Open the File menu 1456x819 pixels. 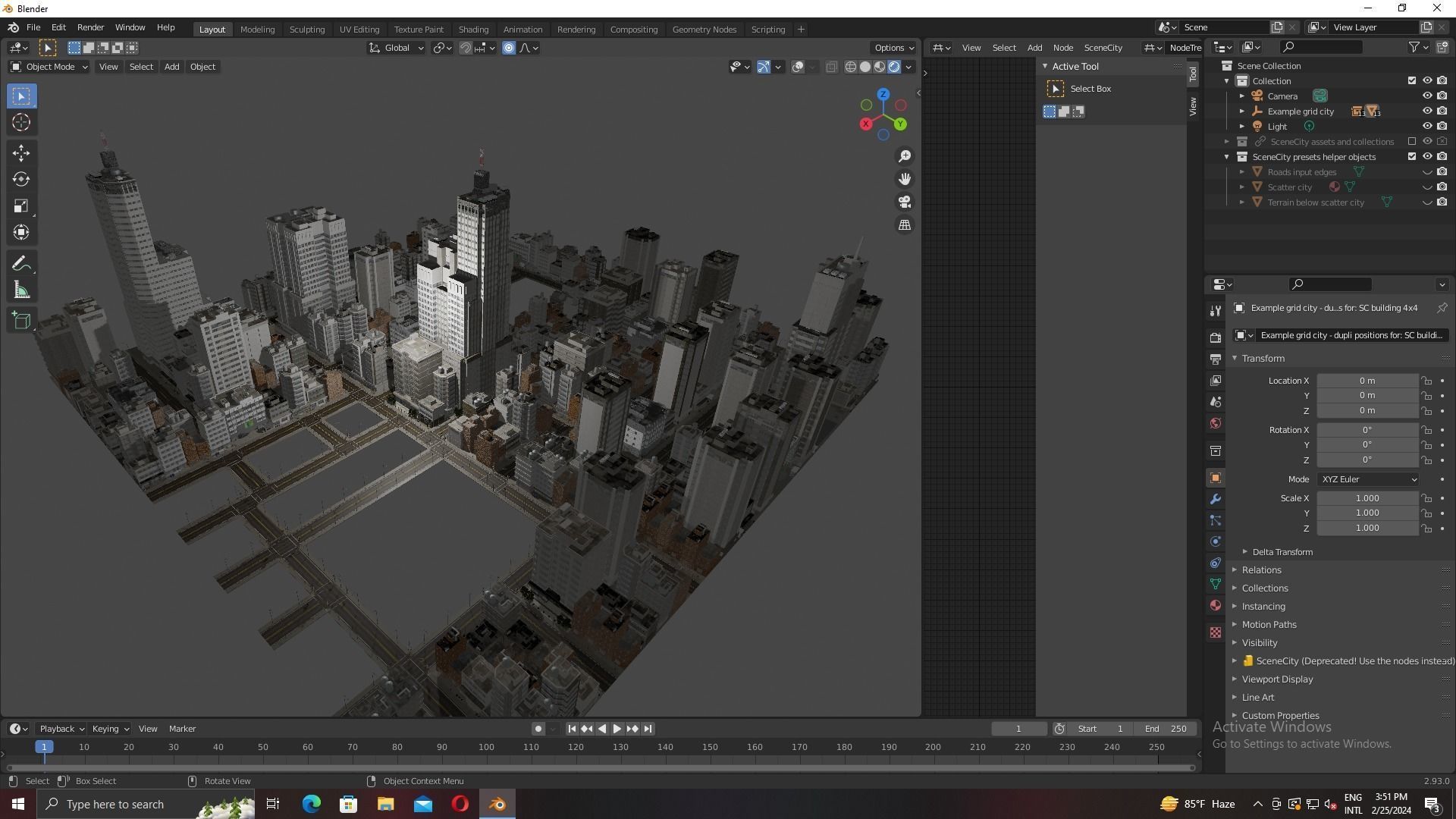[x=33, y=27]
